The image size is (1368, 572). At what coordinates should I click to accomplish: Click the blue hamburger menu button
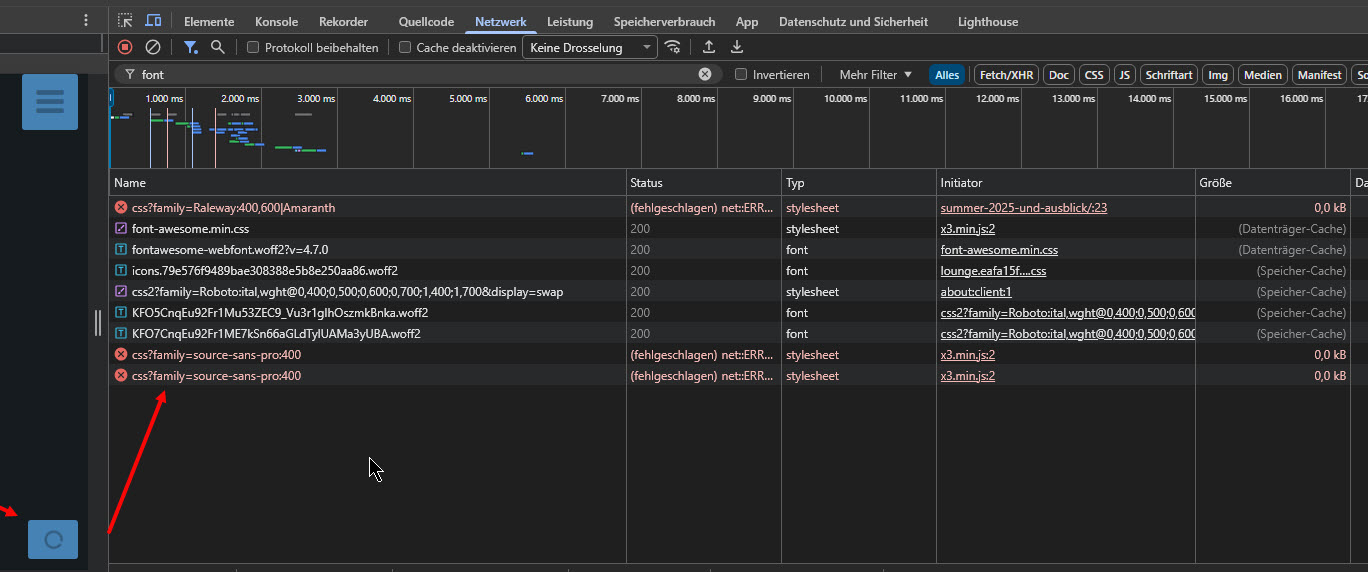50,102
